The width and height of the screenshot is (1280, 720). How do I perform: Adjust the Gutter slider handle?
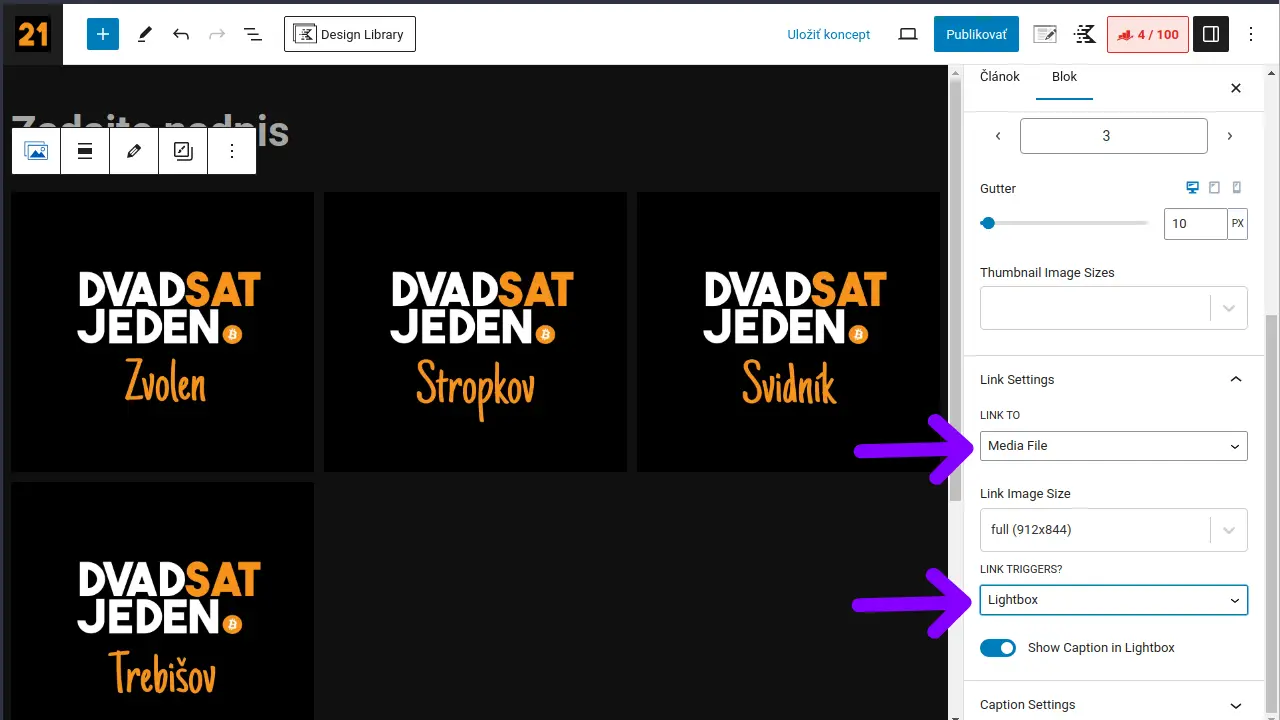point(988,223)
